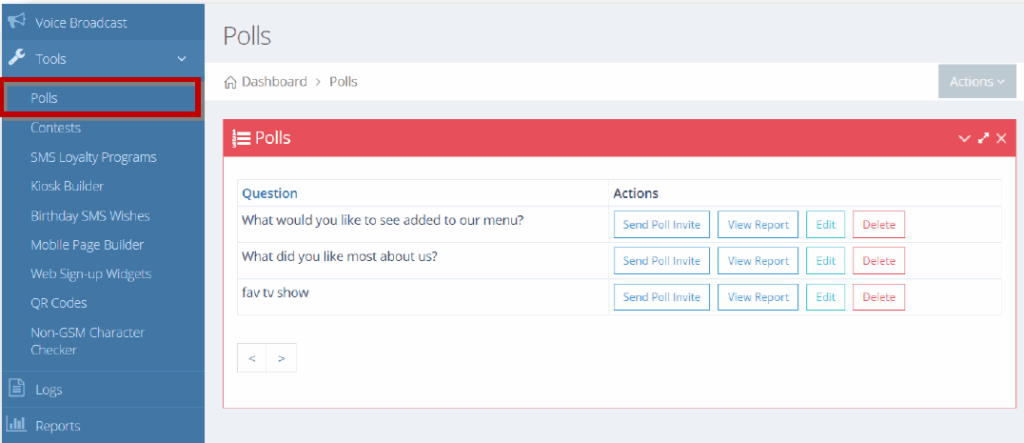Edit the 'What did you like most' poll

(825, 261)
